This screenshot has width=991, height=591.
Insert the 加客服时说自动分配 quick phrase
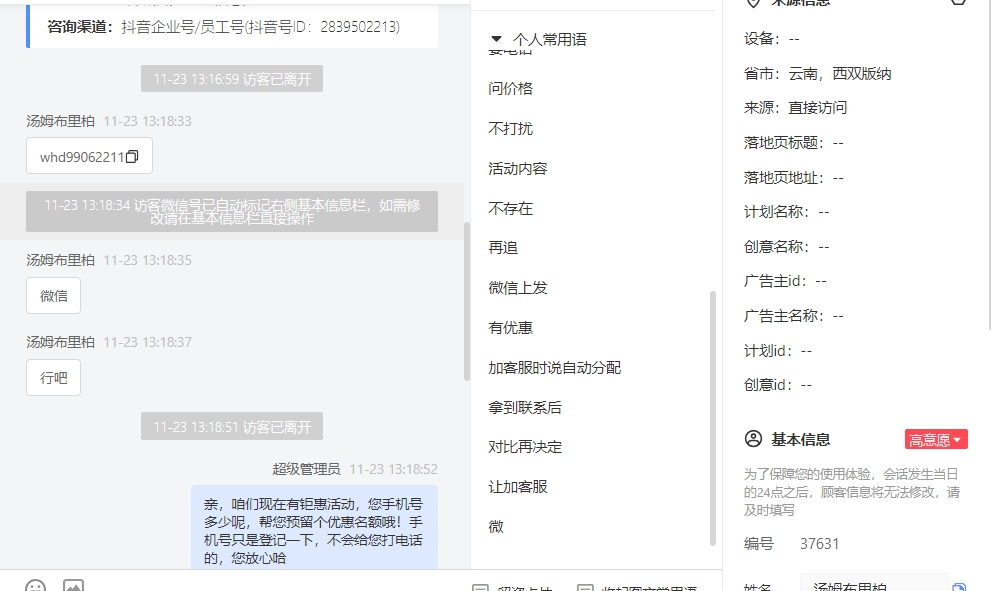(555, 367)
